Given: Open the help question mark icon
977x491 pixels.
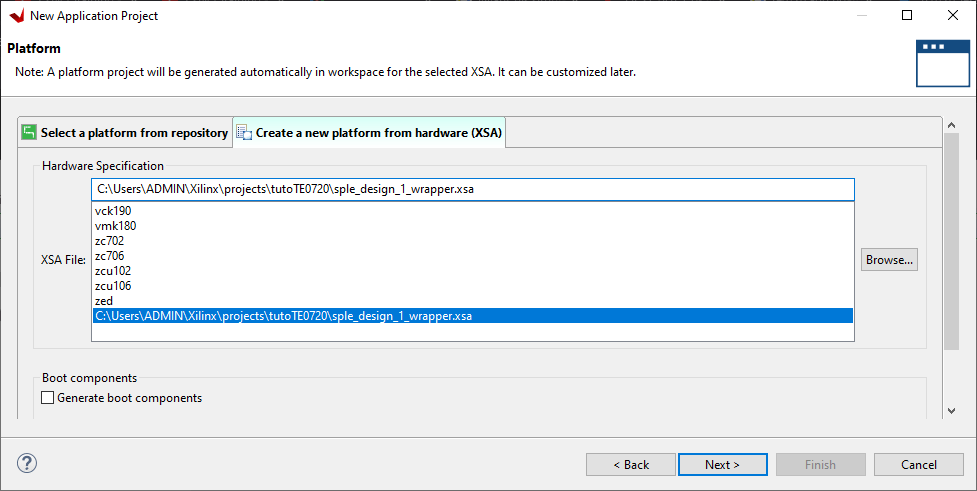Looking at the screenshot, I should pos(27,463).
